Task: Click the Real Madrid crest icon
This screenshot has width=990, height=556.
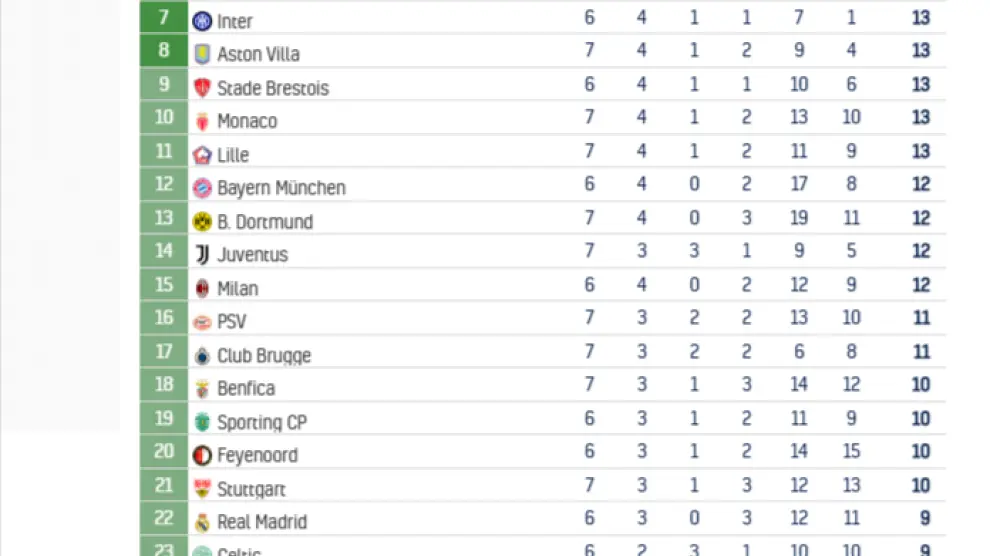Action: (202, 522)
